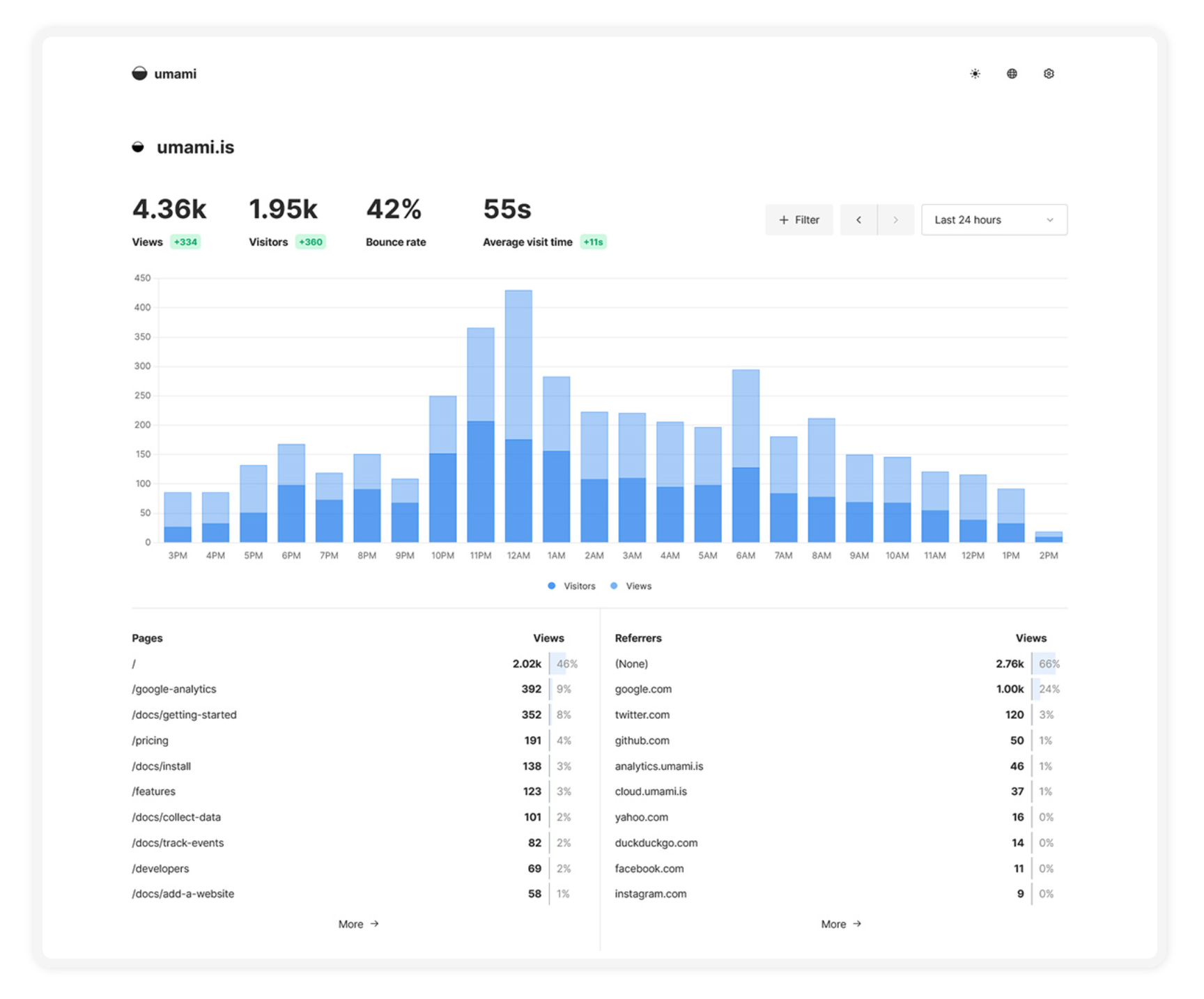Click the 2.02k views value for /

pyautogui.click(x=527, y=664)
